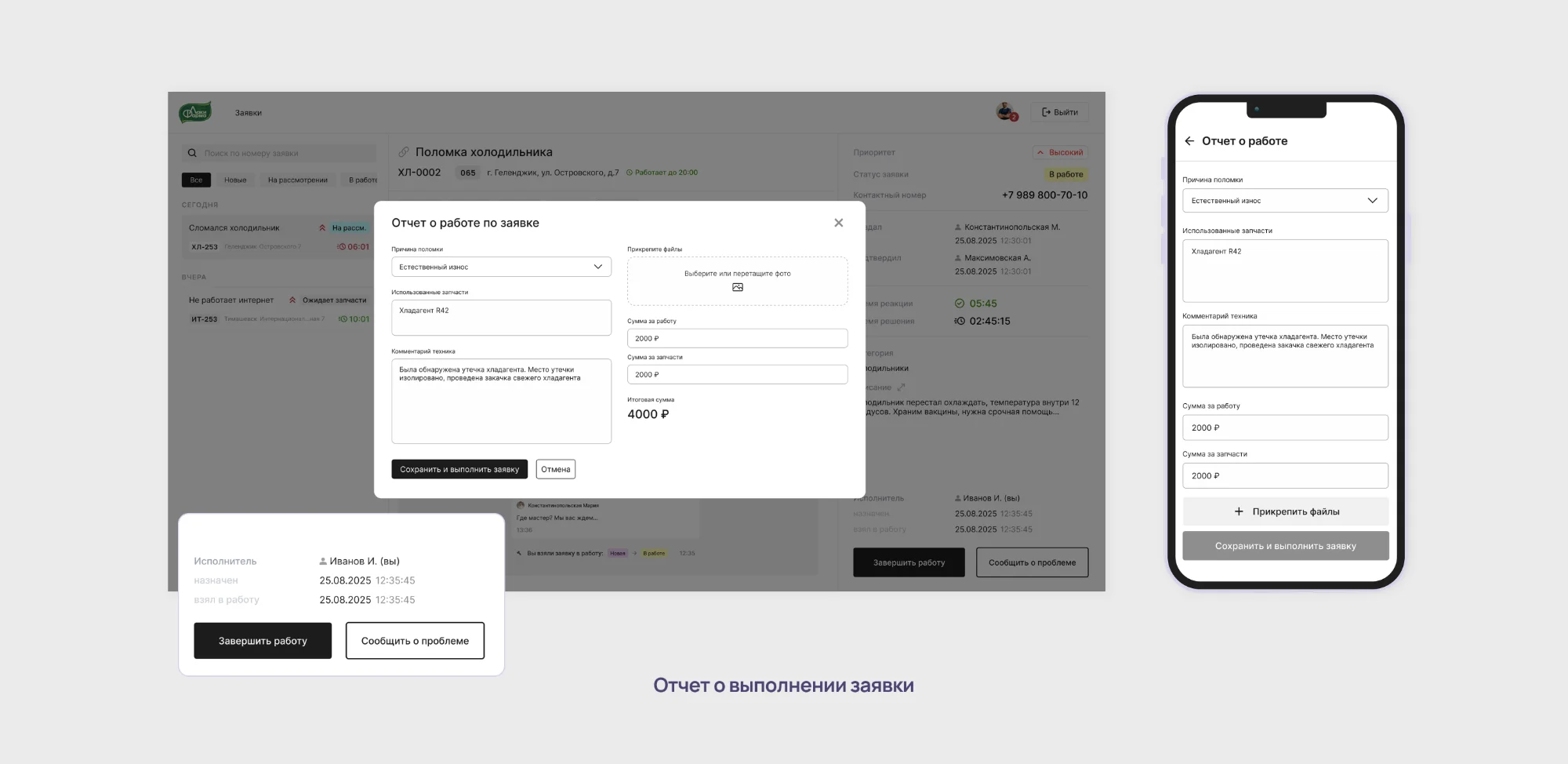Click the image icon in the photo upload area
The height and width of the screenshot is (764, 1568).
tap(737, 287)
